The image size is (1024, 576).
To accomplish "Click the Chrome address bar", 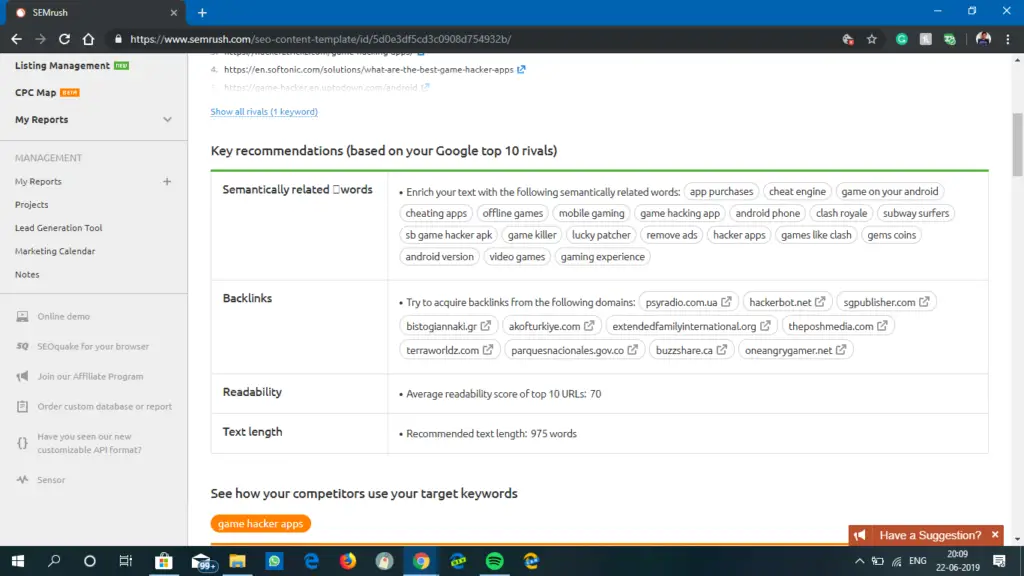I will coord(470,39).
